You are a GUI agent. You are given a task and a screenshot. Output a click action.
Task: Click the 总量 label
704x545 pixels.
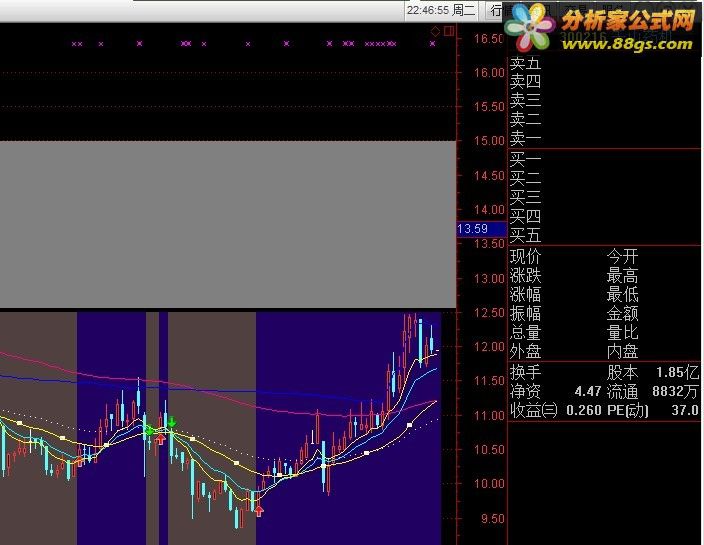pyautogui.click(x=525, y=333)
